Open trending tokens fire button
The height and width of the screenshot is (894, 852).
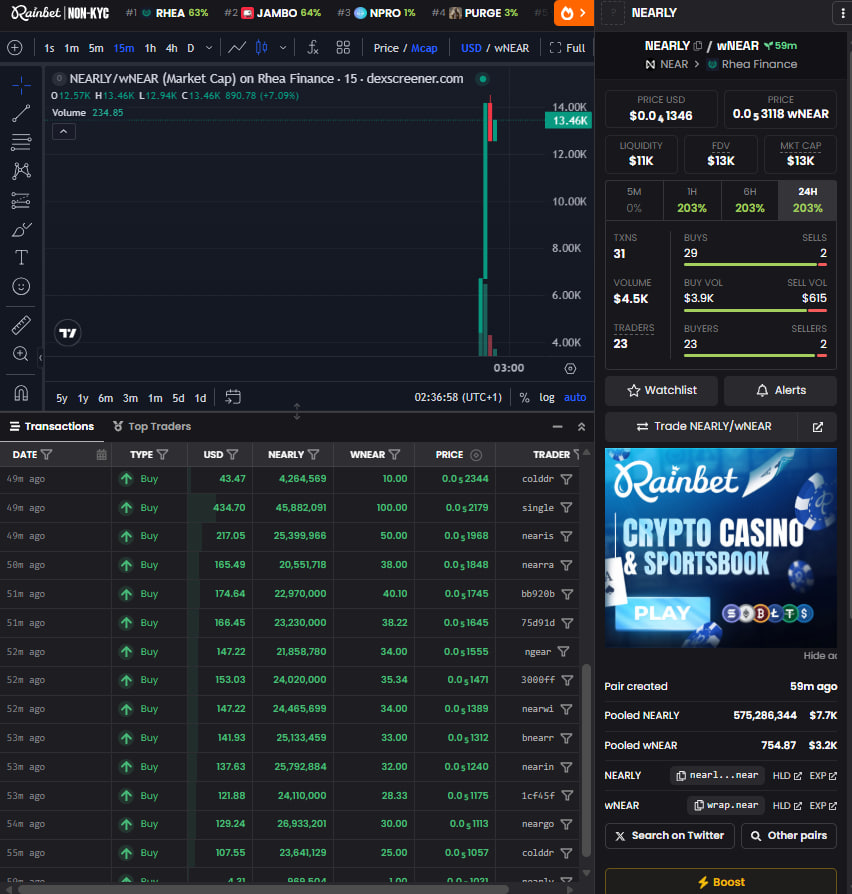[574, 13]
